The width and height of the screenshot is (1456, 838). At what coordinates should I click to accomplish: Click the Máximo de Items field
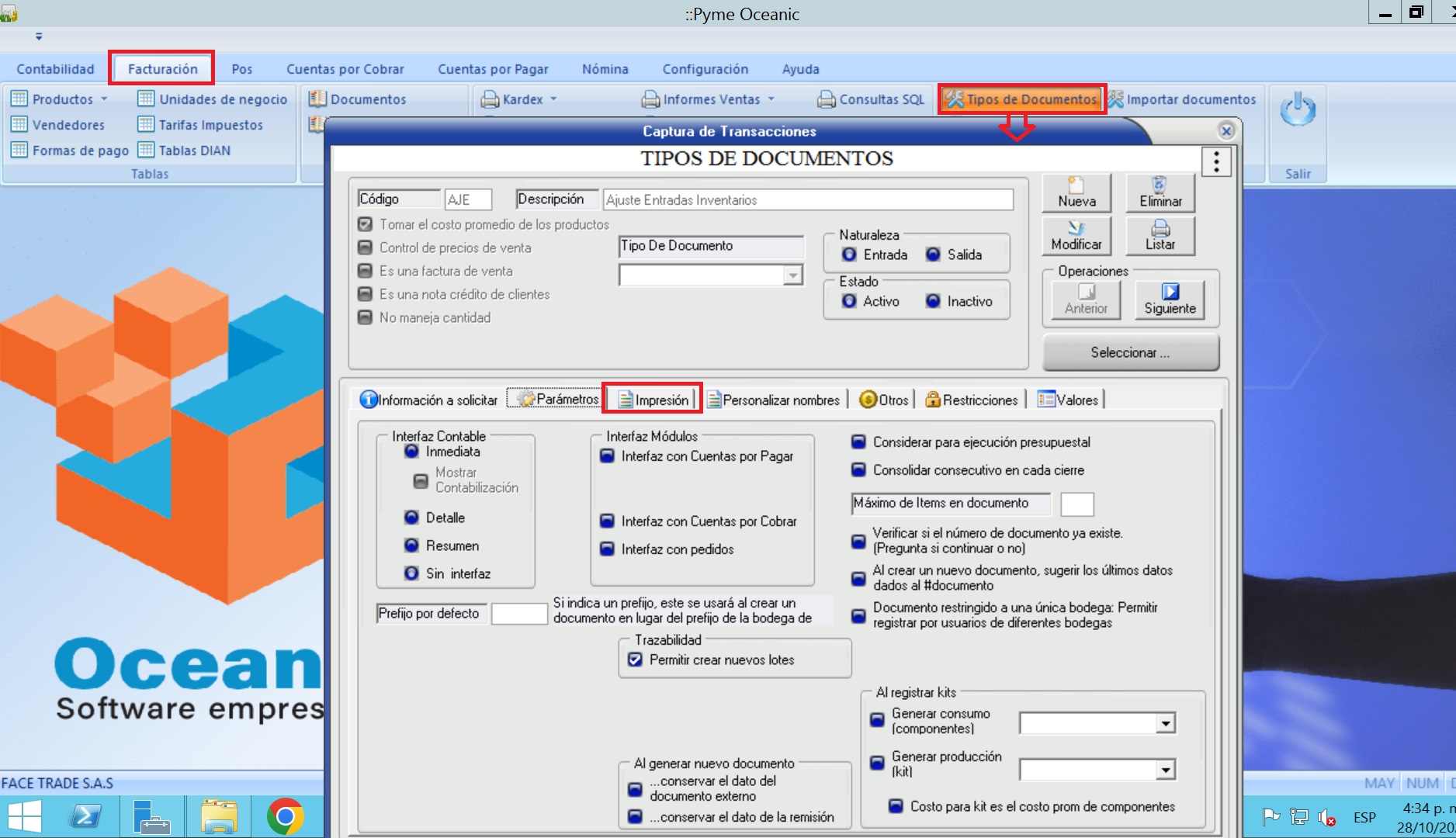(x=1077, y=504)
